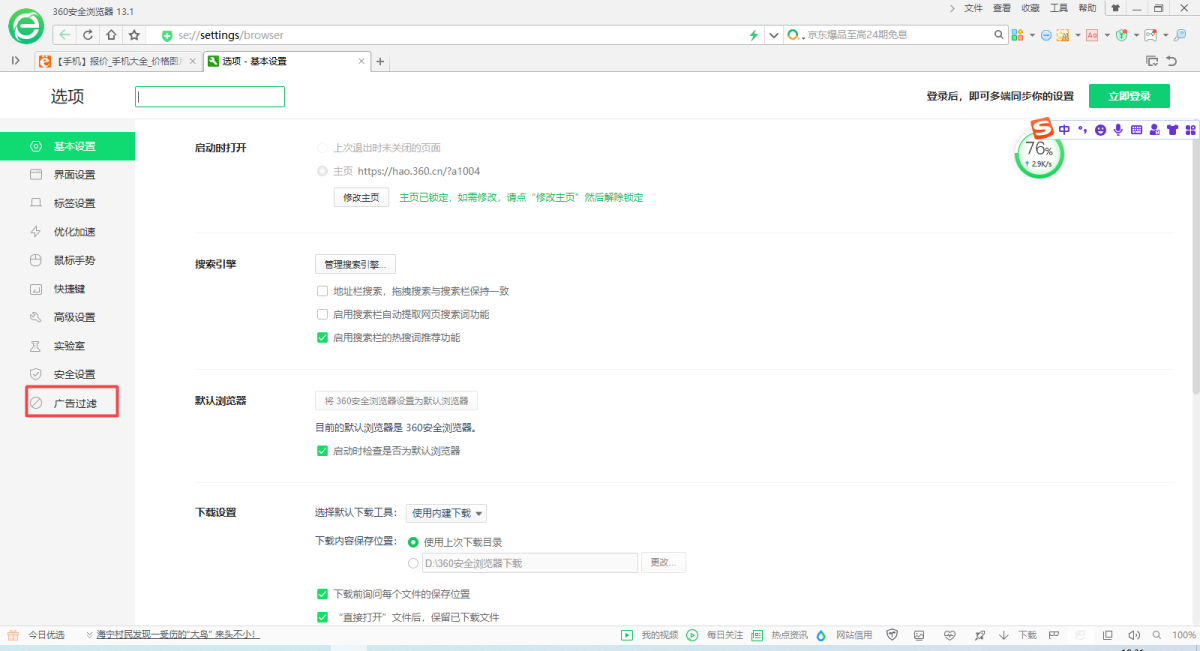This screenshot has height=651, width=1200.
Task: Click the settings search input field
Action: [x=210, y=97]
